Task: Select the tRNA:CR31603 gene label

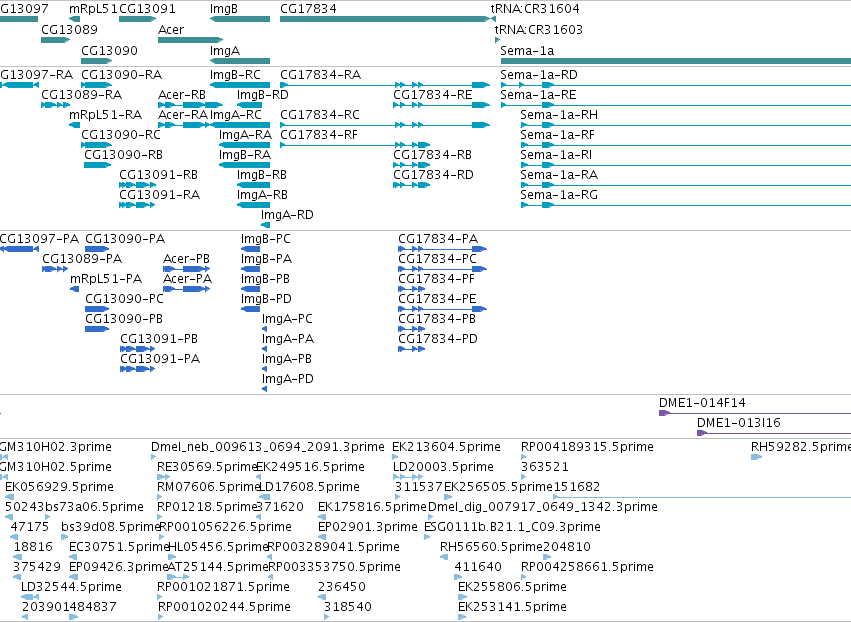Action: tap(539, 29)
